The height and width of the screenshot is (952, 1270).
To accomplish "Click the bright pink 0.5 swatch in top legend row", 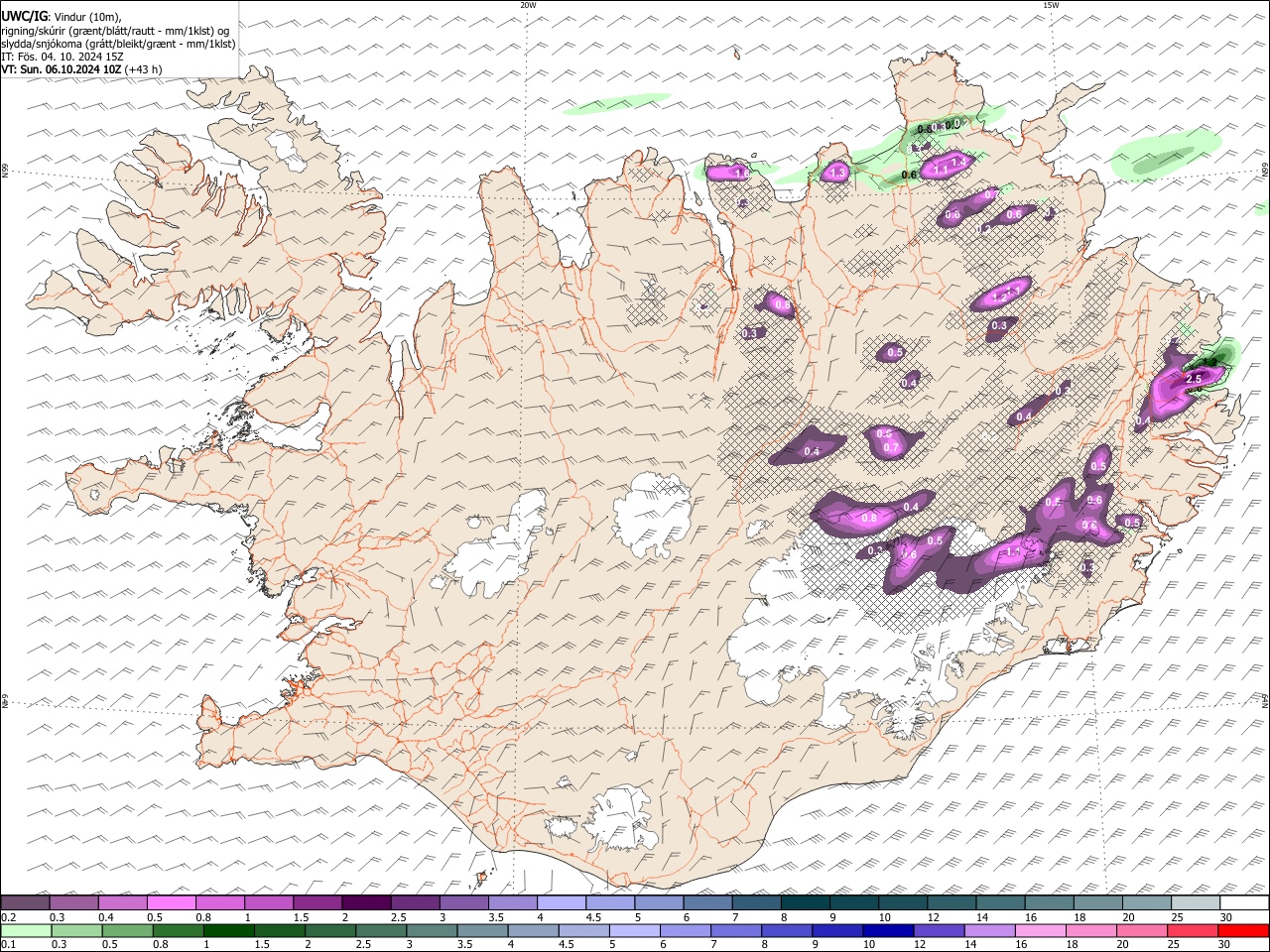I will 171,902.
